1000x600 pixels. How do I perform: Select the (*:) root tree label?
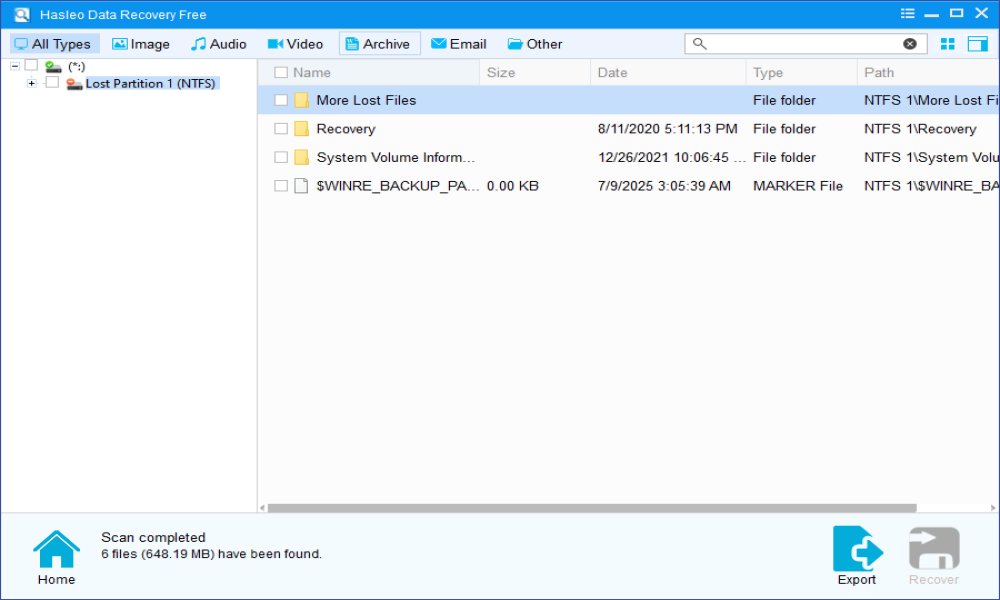[77, 66]
